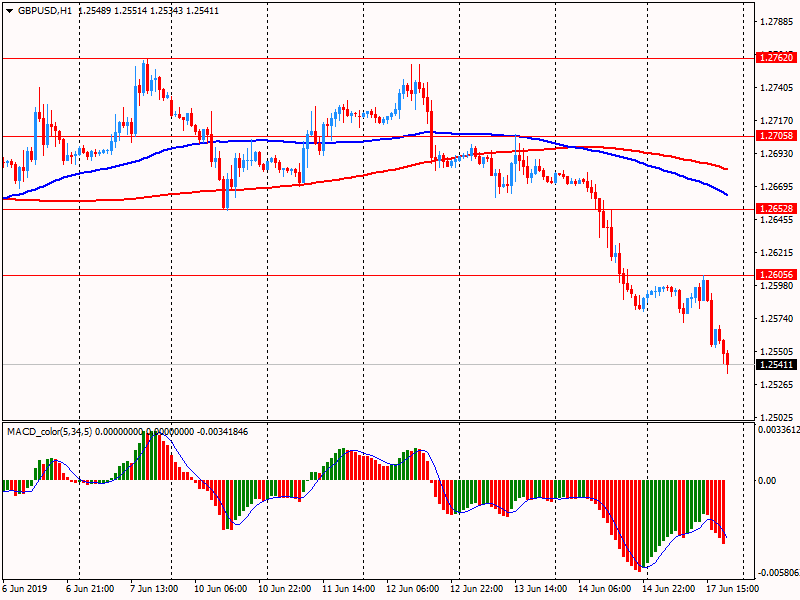The image size is (800, 600).
Task: Click the 1.26056 red price label
Action: [x=777, y=275]
